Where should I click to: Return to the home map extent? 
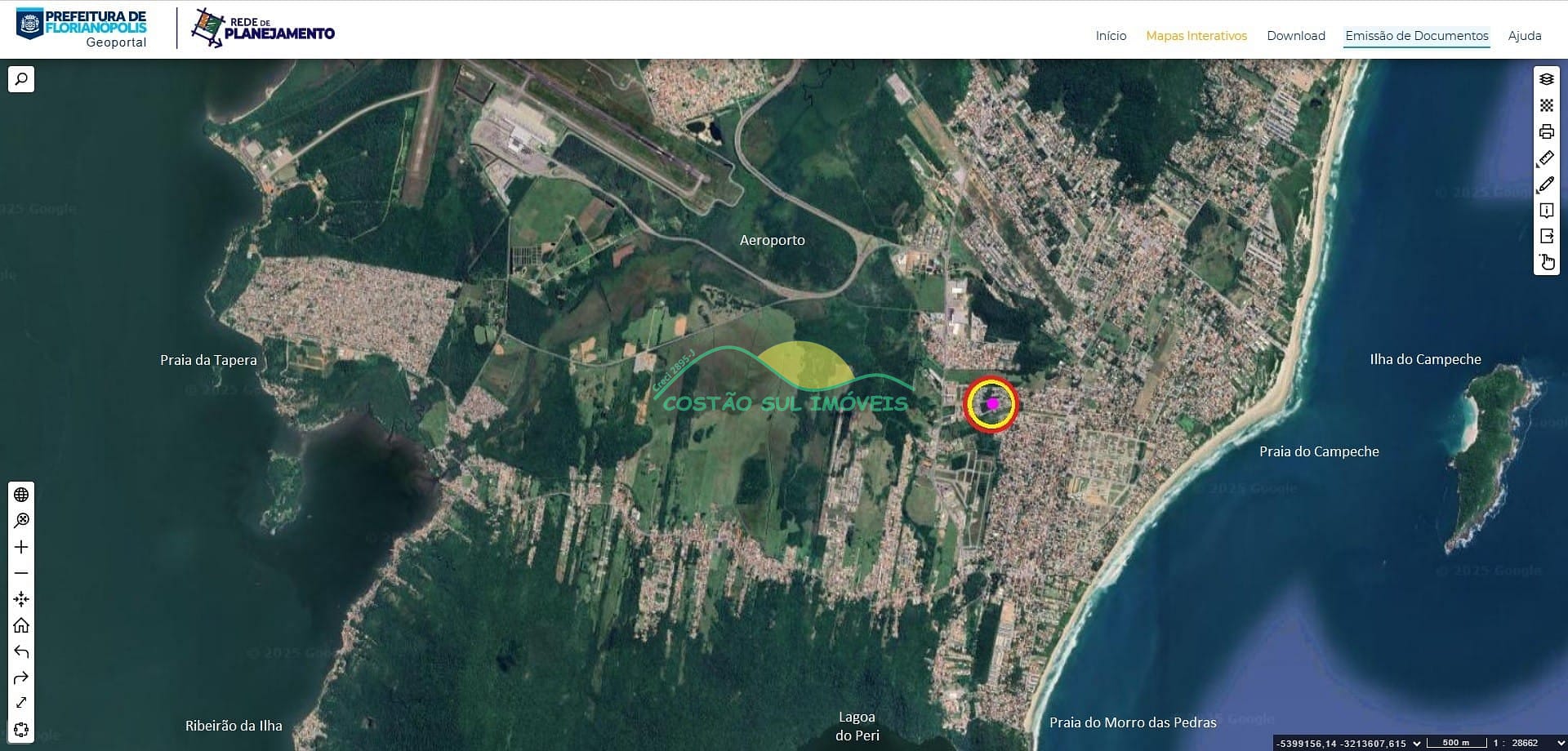[21, 625]
